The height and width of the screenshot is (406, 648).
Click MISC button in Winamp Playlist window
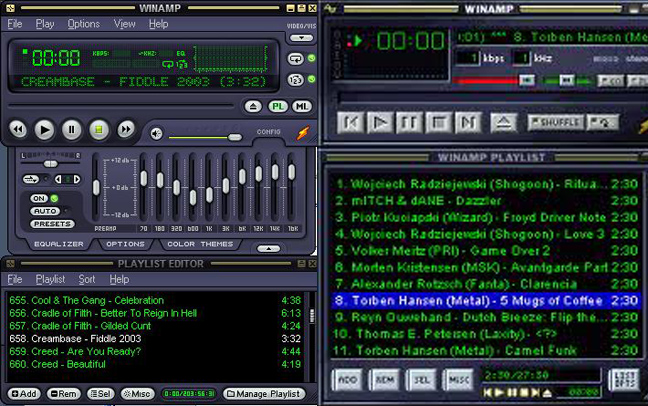(458, 380)
